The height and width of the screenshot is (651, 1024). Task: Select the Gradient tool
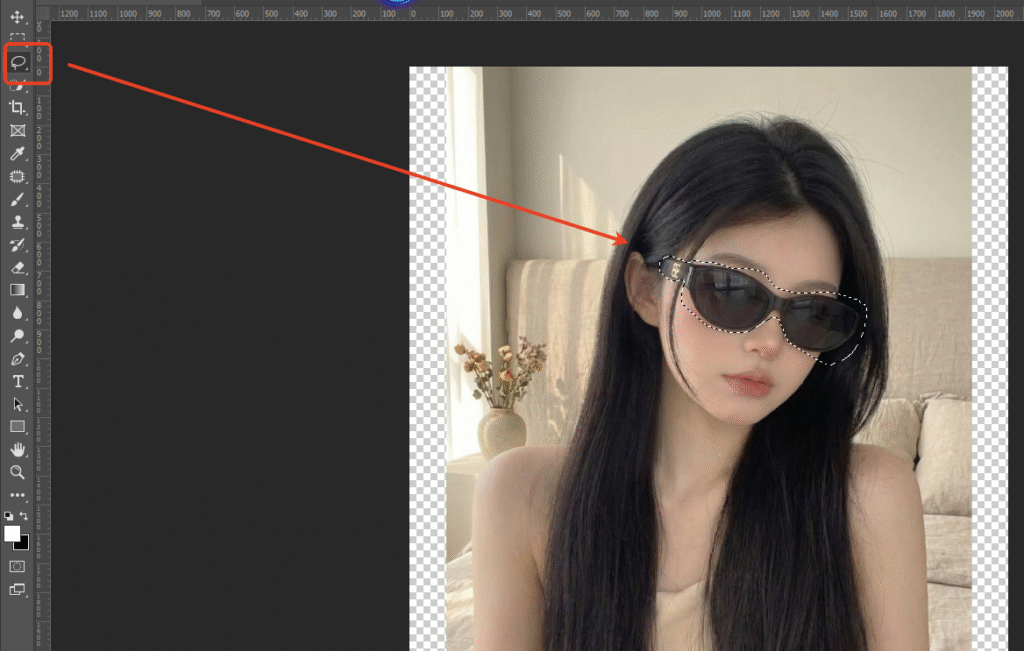coord(17,290)
